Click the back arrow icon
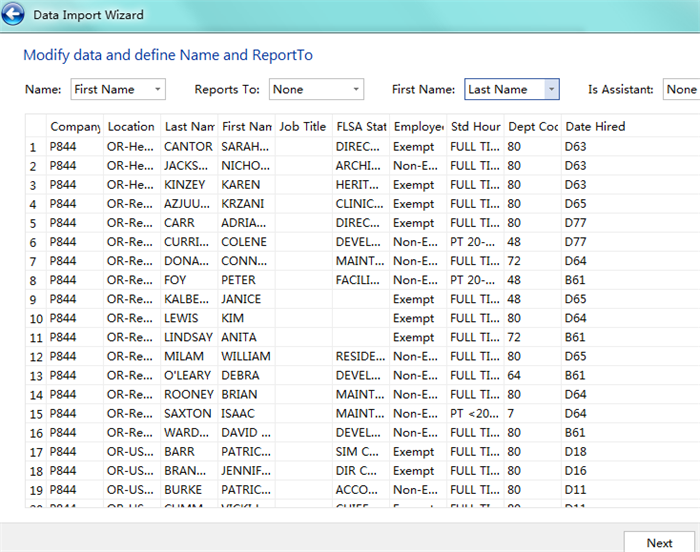Viewport: 700px width, 552px height. (x=15, y=15)
